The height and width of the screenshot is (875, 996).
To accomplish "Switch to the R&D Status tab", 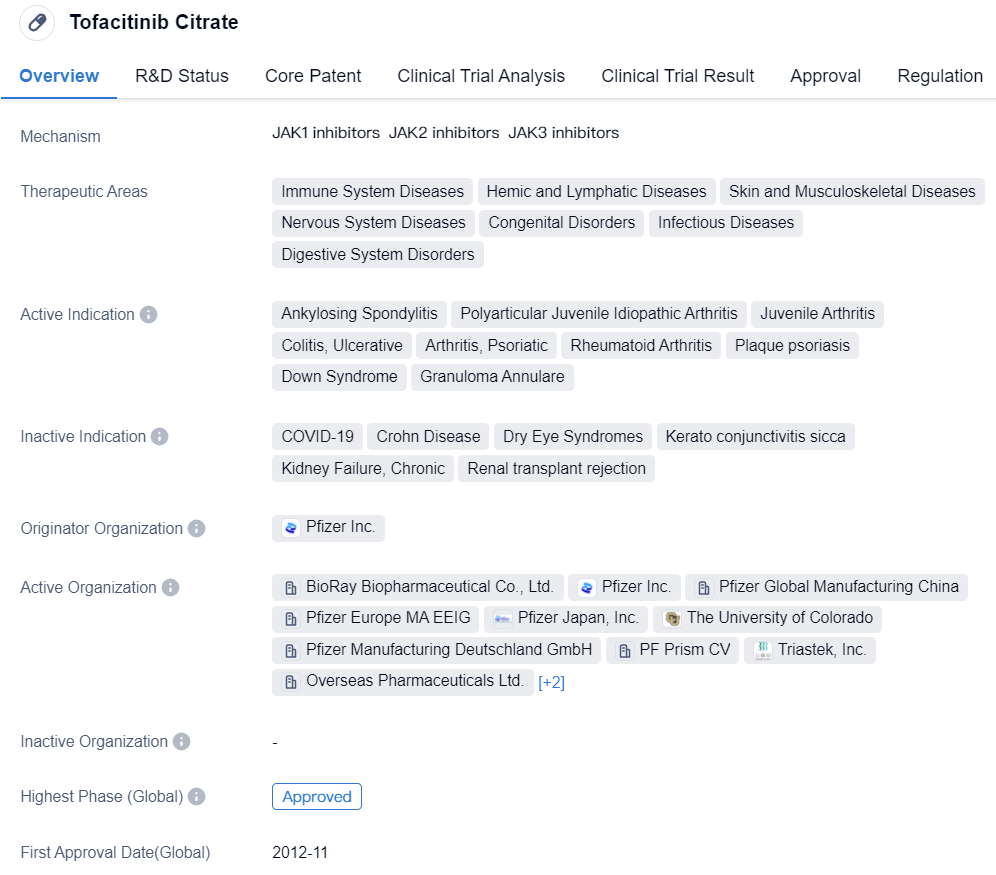I will 182,76.
